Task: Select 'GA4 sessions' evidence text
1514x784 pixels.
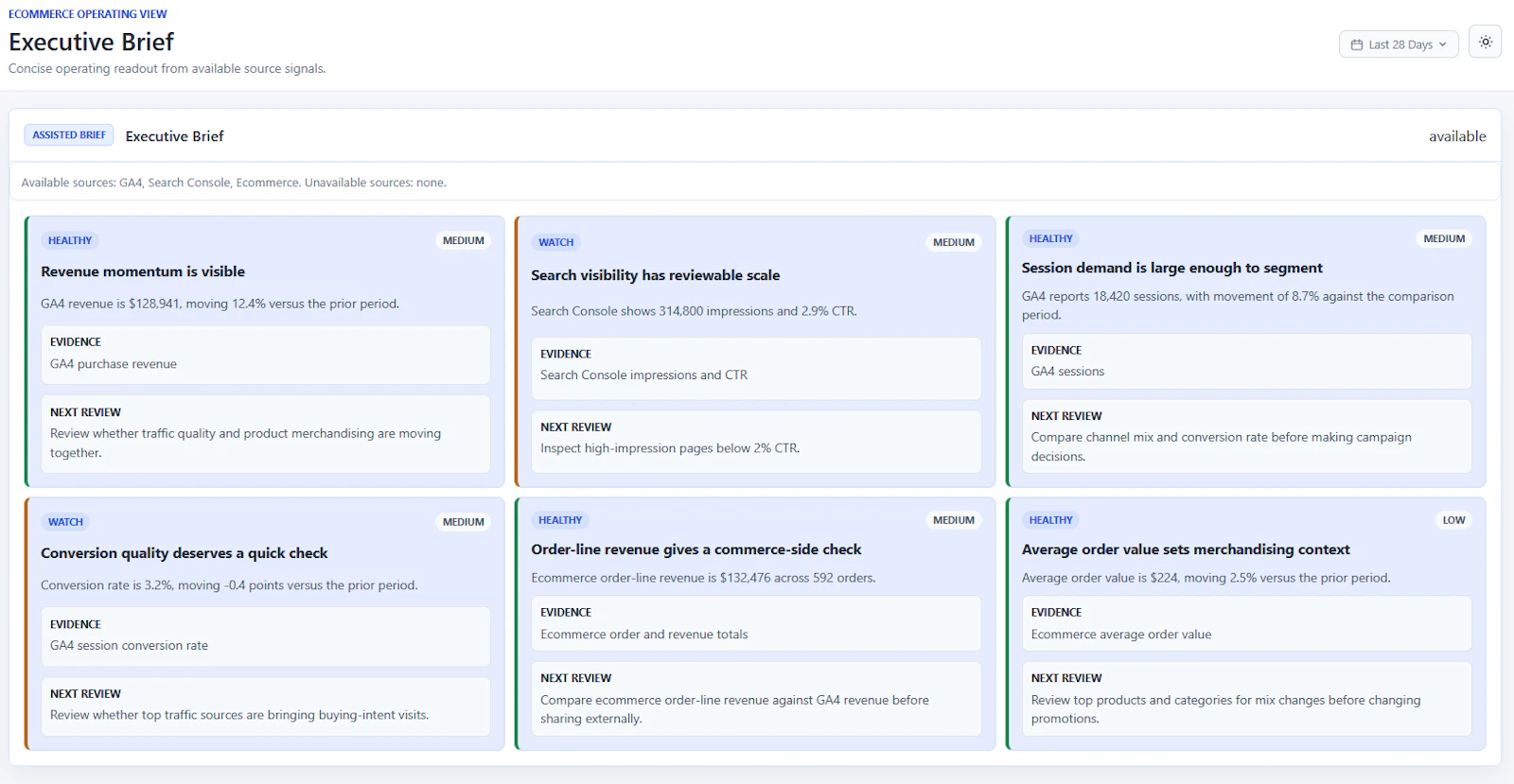Action: pyautogui.click(x=1067, y=372)
